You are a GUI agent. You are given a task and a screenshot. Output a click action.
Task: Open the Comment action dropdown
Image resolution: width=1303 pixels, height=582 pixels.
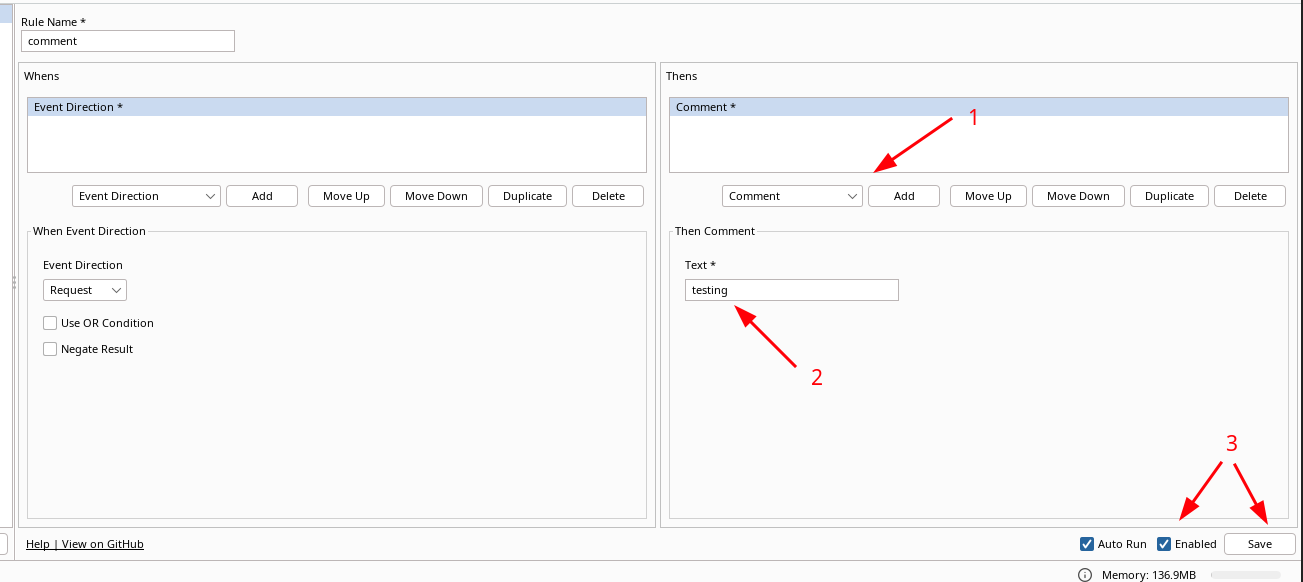[x=791, y=196]
